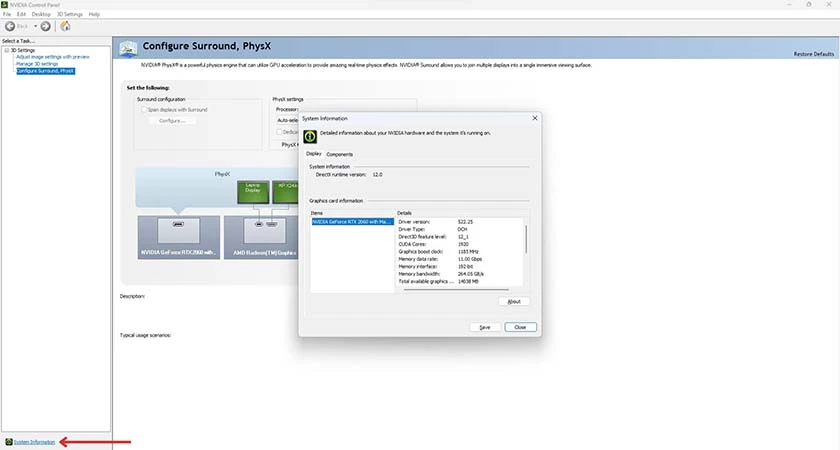Open the File menu
The width and height of the screenshot is (840, 450).
[7, 14]
